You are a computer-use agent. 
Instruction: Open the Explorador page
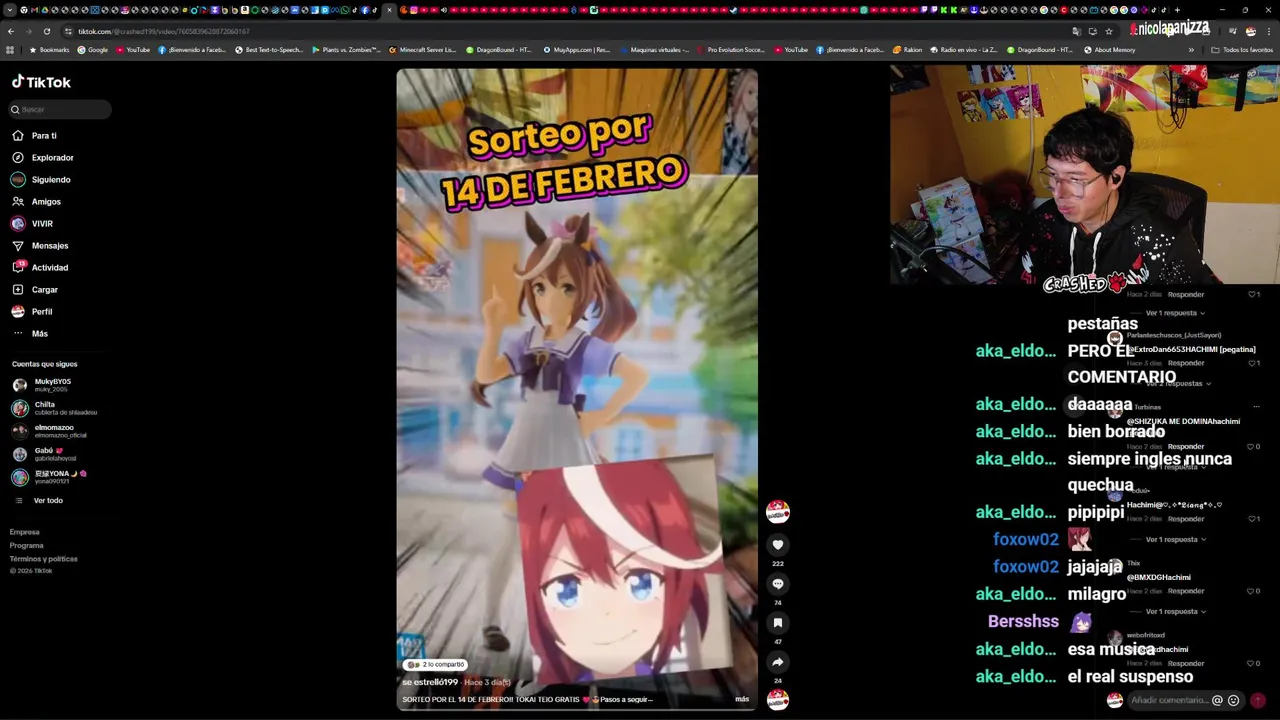point(42,157)
